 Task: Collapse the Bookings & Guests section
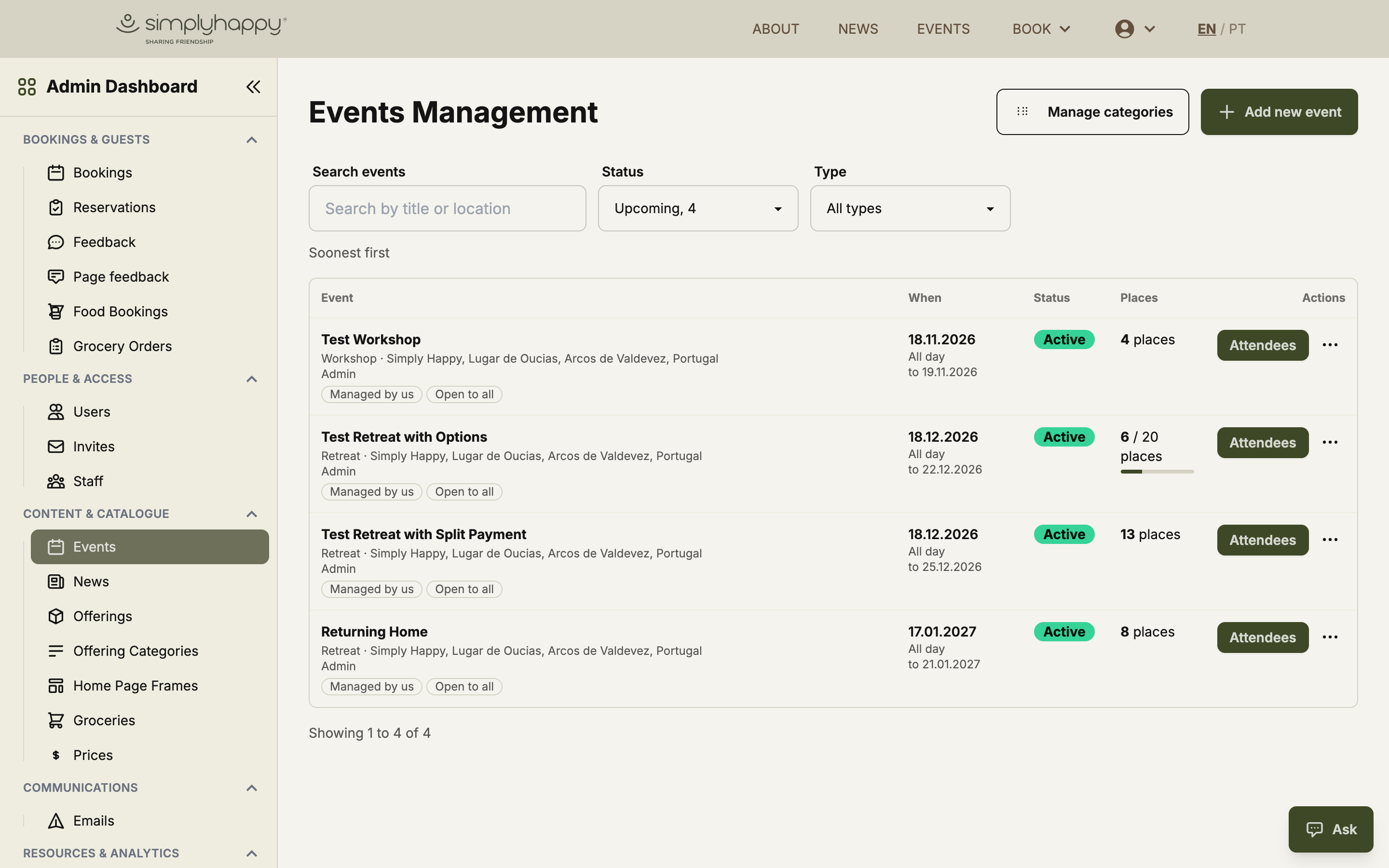pos(251,139)
